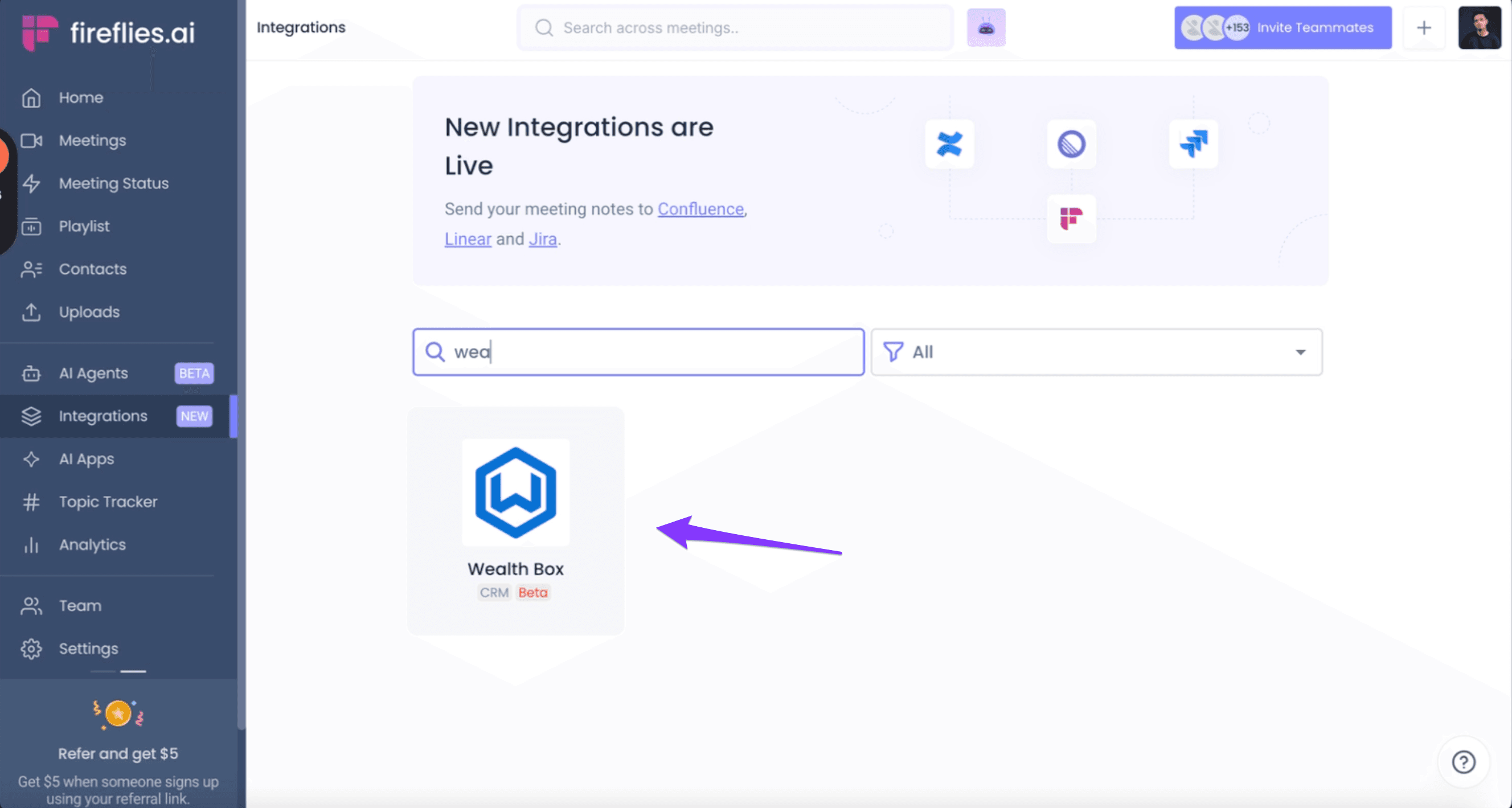This screenshot has height=808, width=1512.
Task: Open Contacts page
Action: 93,269
